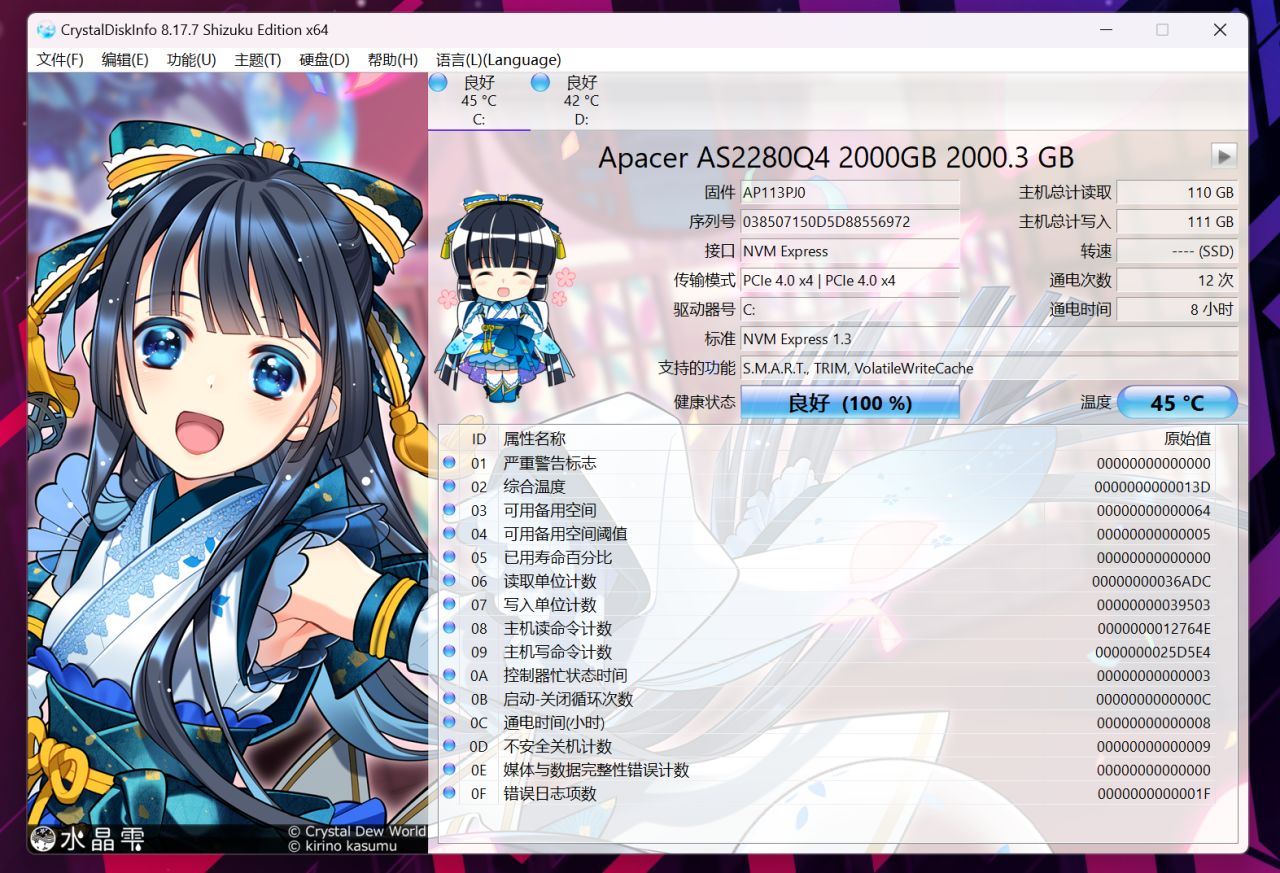
Task: Open the 编辑(E) menu
Action: [125, 60]
